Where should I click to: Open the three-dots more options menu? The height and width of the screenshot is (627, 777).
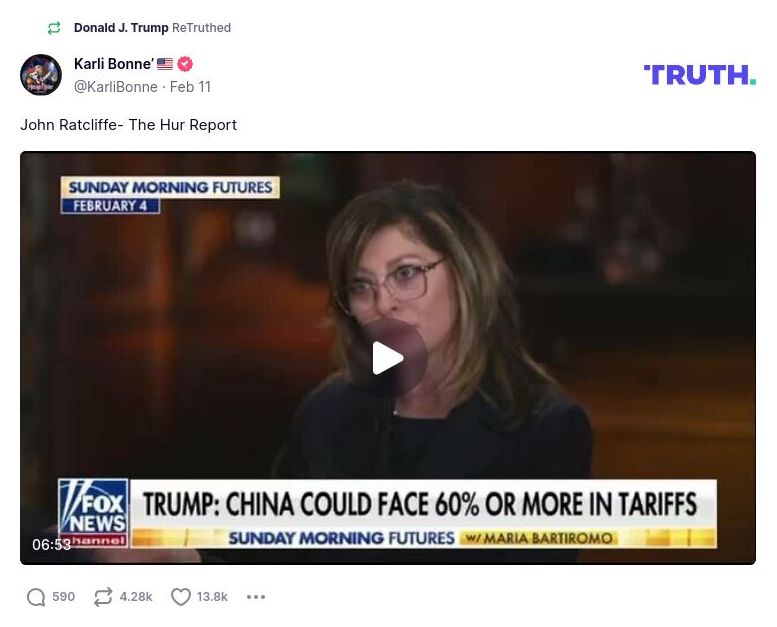tap(256, 597)
